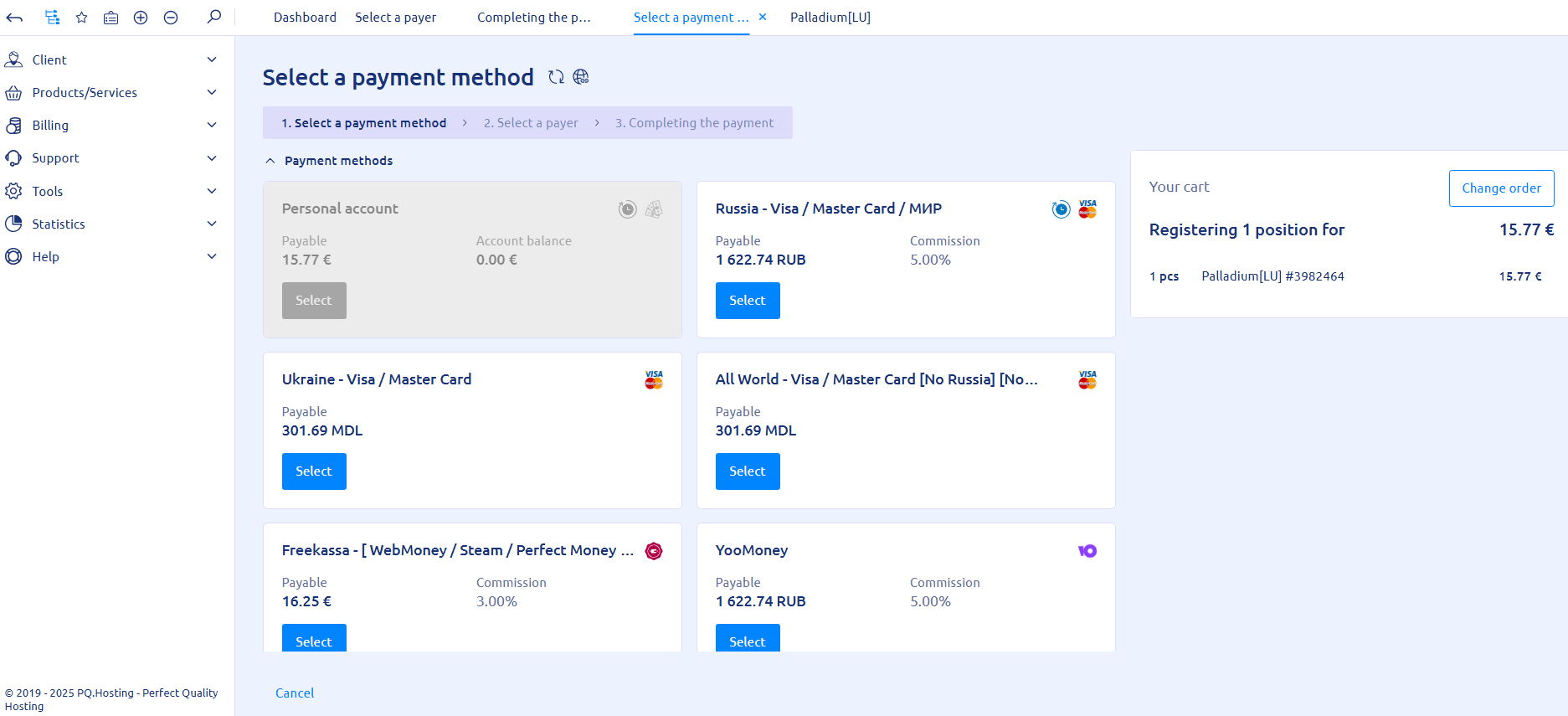Click the disabled Personal account Select button
Screen dimensions: 1568x716
click(314, 301)
